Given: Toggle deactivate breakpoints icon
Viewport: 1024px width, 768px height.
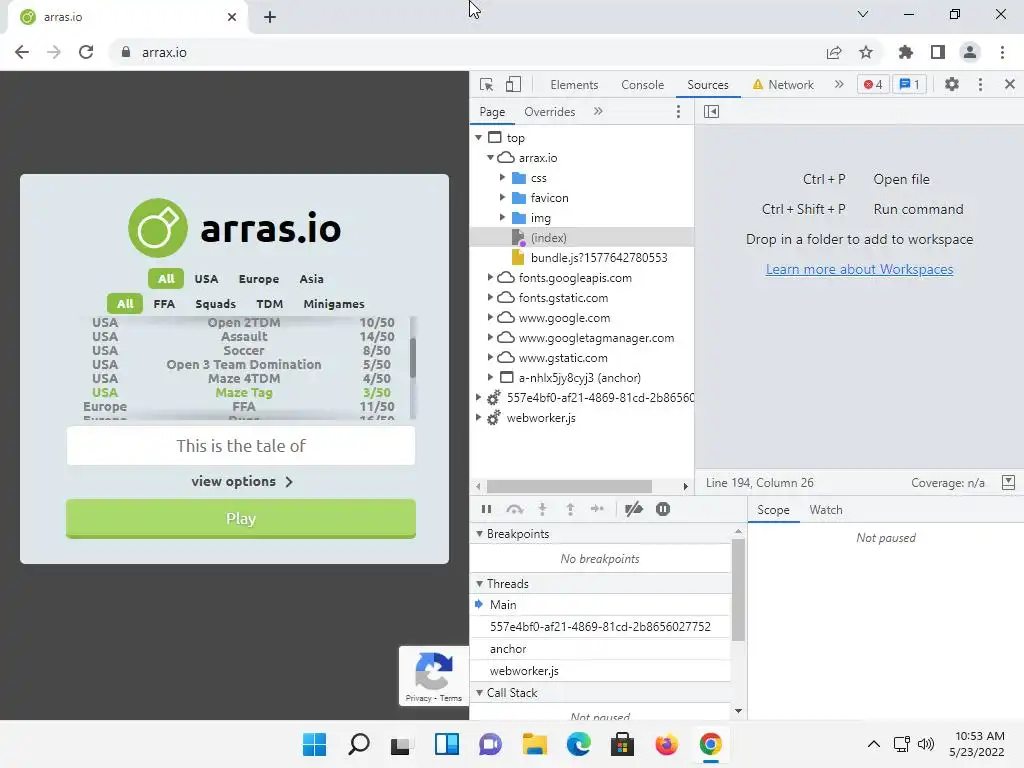Looking at the screenshot, I should 633,509.
